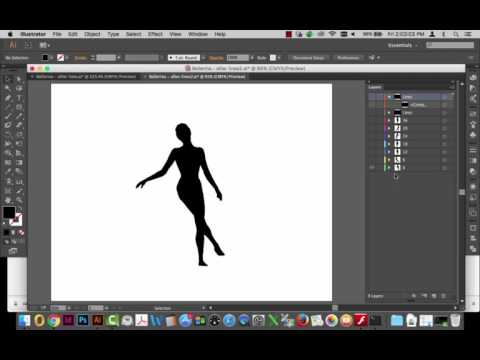Screen dimensions: 480x360
Task: Toggle visibility of layer 12
Action: click(372, 152)
